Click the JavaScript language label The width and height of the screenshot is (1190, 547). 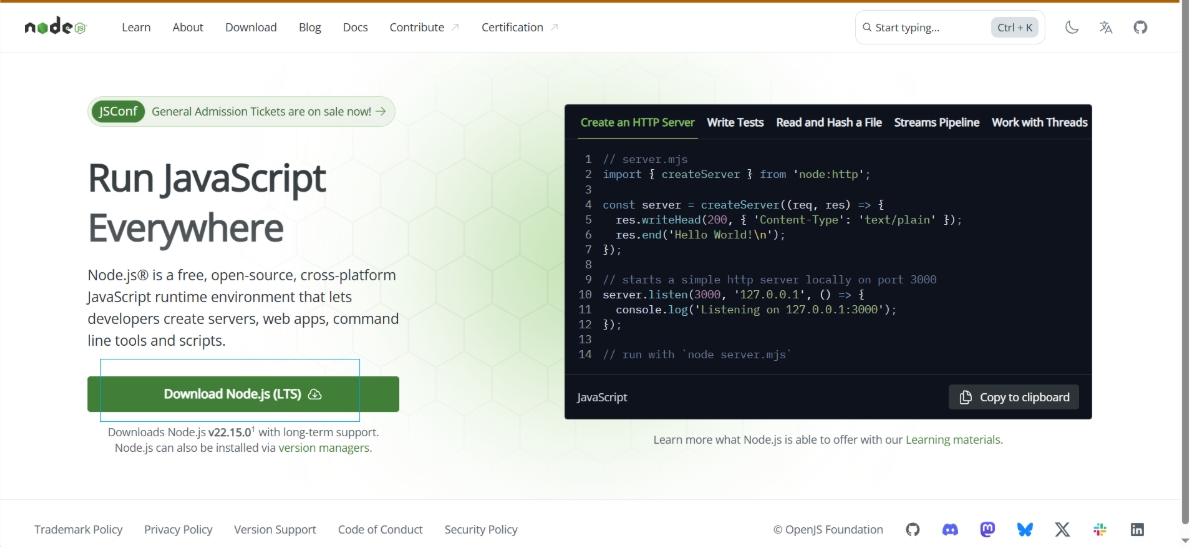pos(602,397)
